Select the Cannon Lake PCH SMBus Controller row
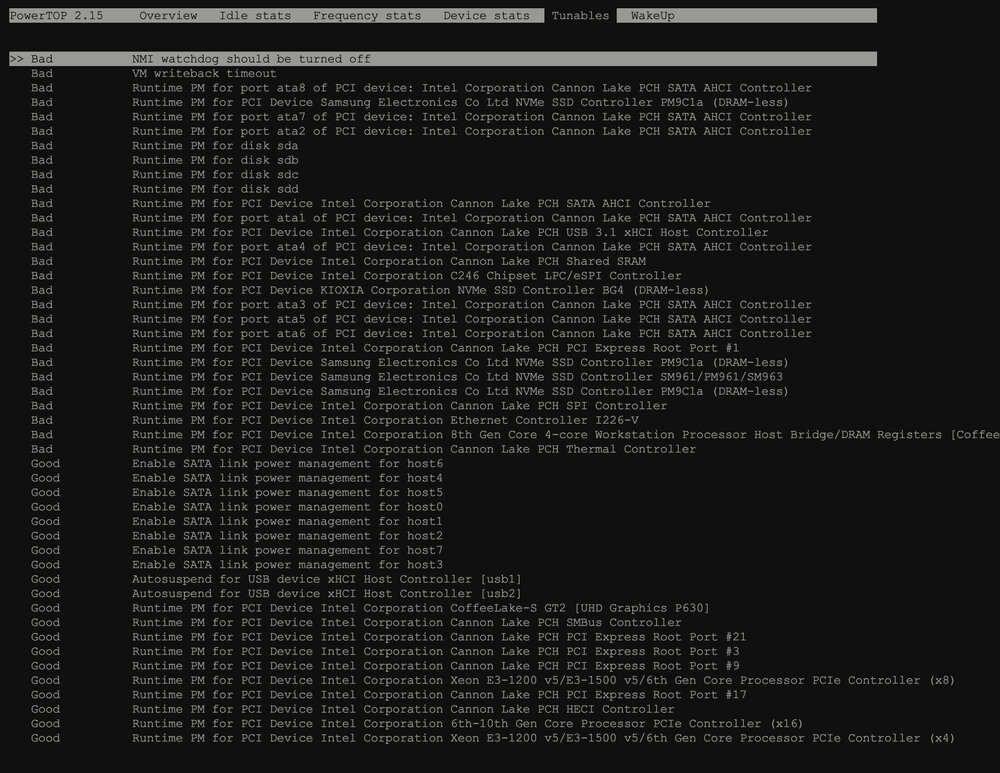 coord(356,622)
